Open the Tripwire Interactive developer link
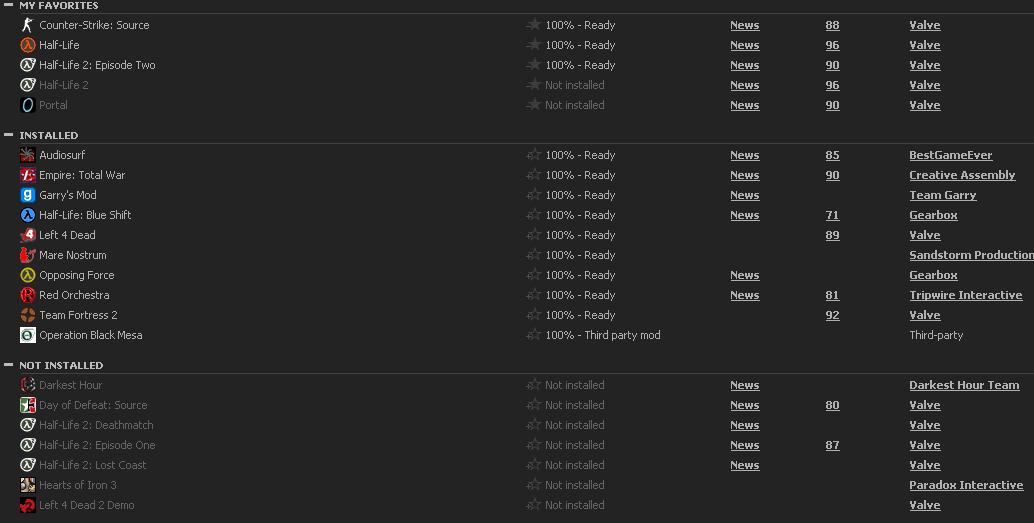This screenshot has height=523, width=1034. click(965, 295)
